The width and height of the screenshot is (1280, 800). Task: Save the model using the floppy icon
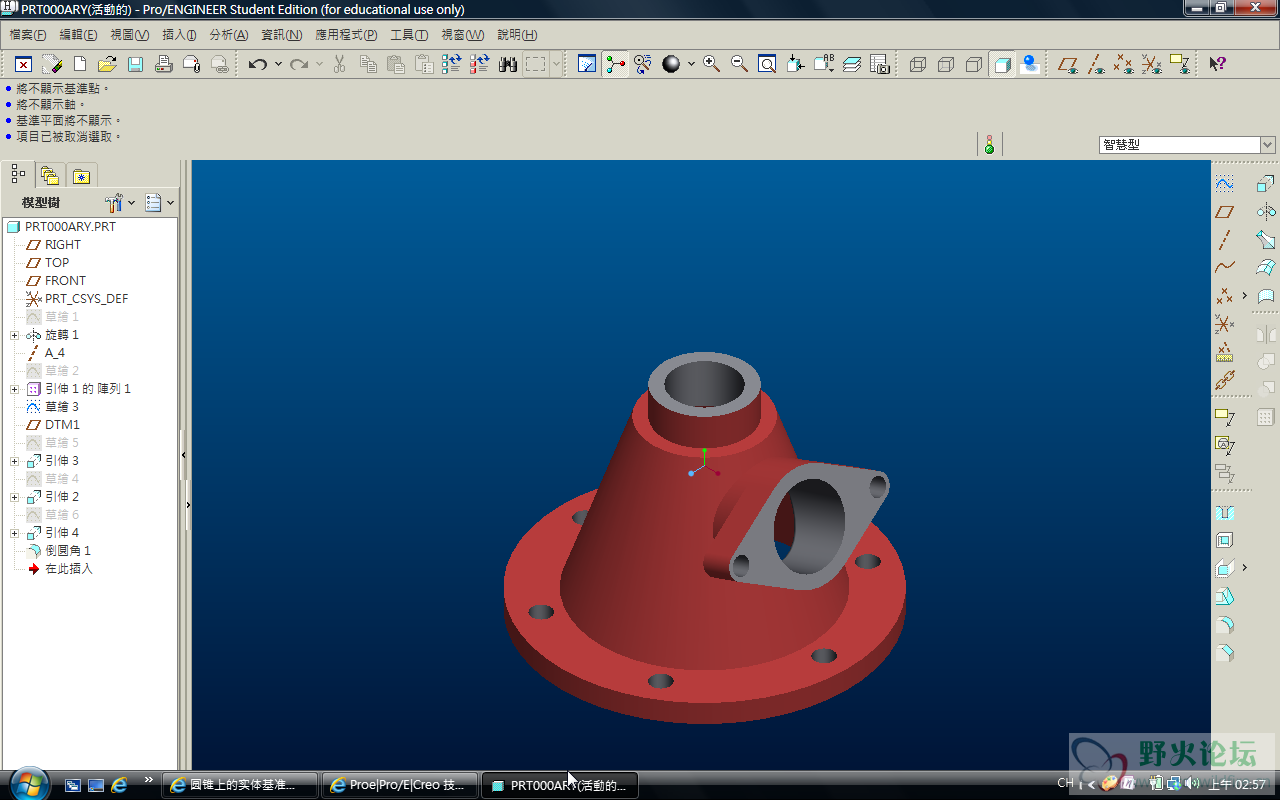tap(135, 64)
